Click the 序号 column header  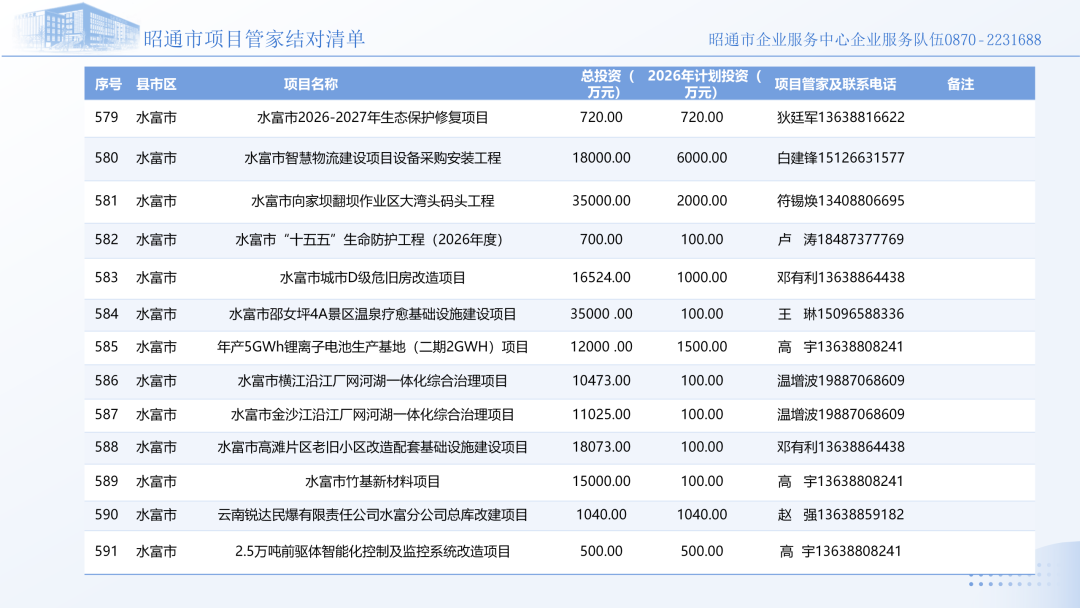108,84
